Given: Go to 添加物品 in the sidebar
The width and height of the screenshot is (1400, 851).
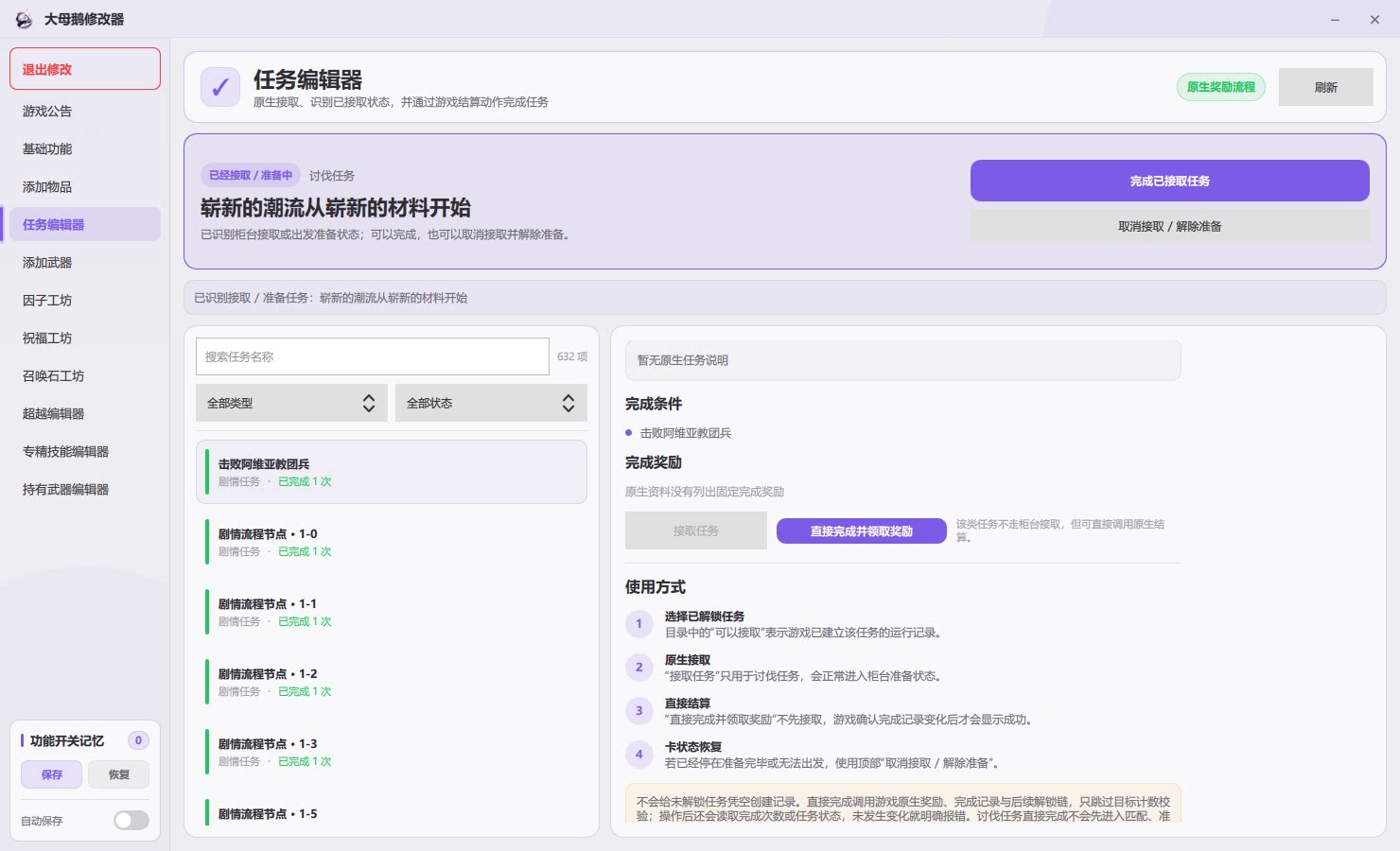Looking at the screenshot, I should tap(85, 187).
